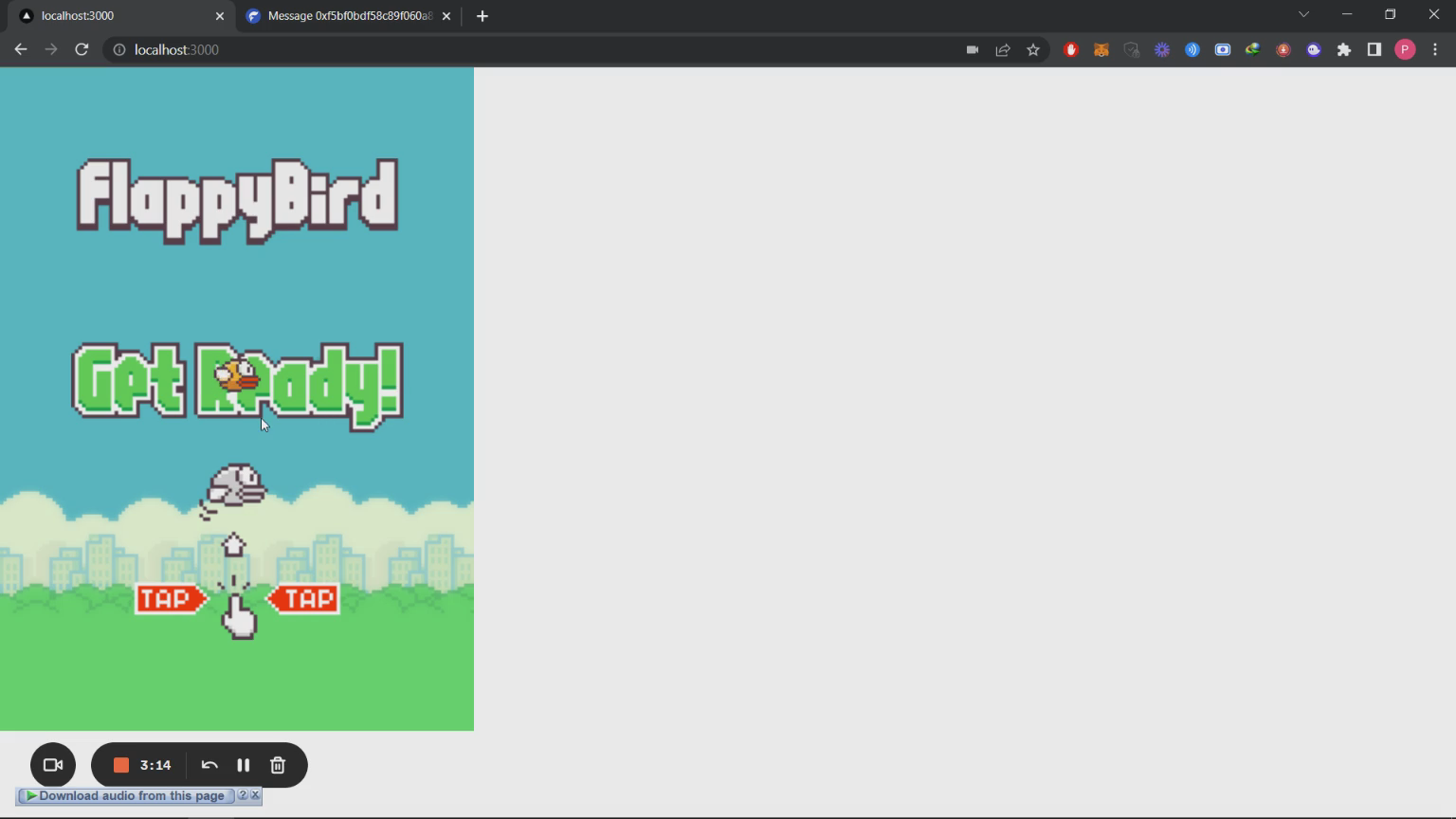Close the localhost:3000 tab
Screen dimensions: 1456x819
pyautogui.click(x=220, y=16)
